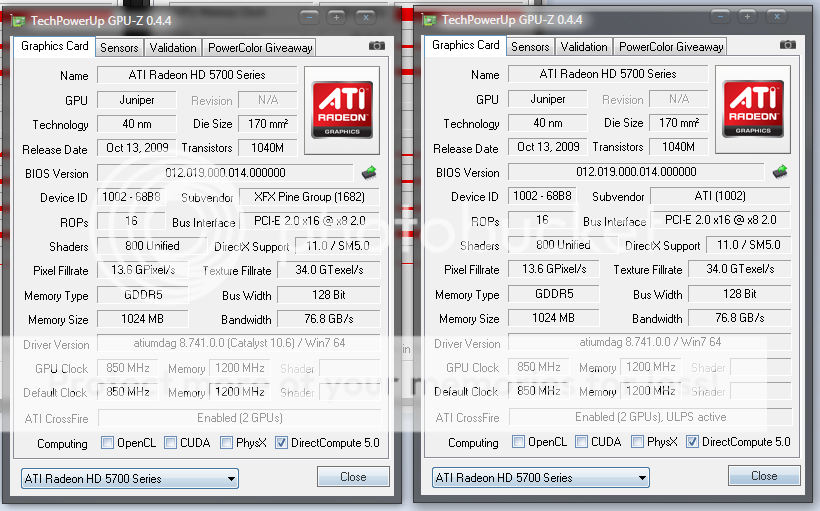Click Driver Version field in right window

650,342
